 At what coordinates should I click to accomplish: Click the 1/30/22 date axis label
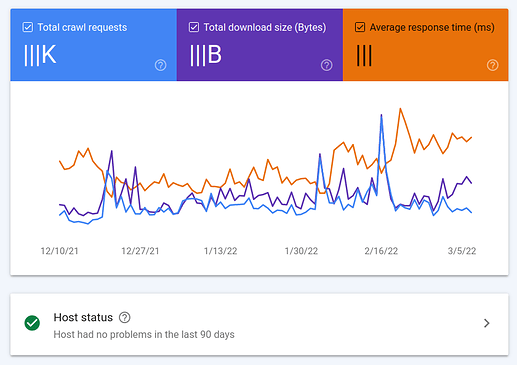pyautogui.click(x=301, y=251)
